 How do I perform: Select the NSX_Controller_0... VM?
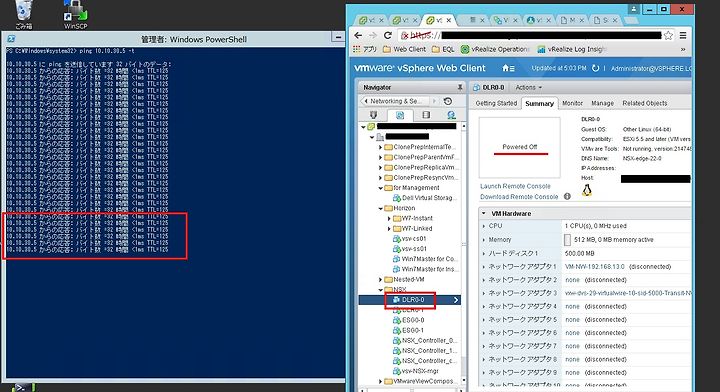(425, 341)
